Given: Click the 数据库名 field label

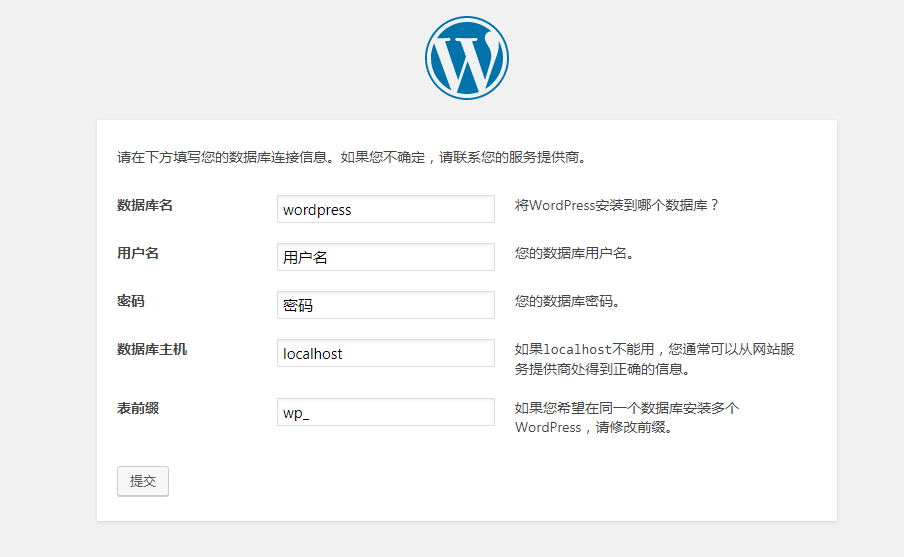Looking at the screenshot, I should click(x=145, y=205).
